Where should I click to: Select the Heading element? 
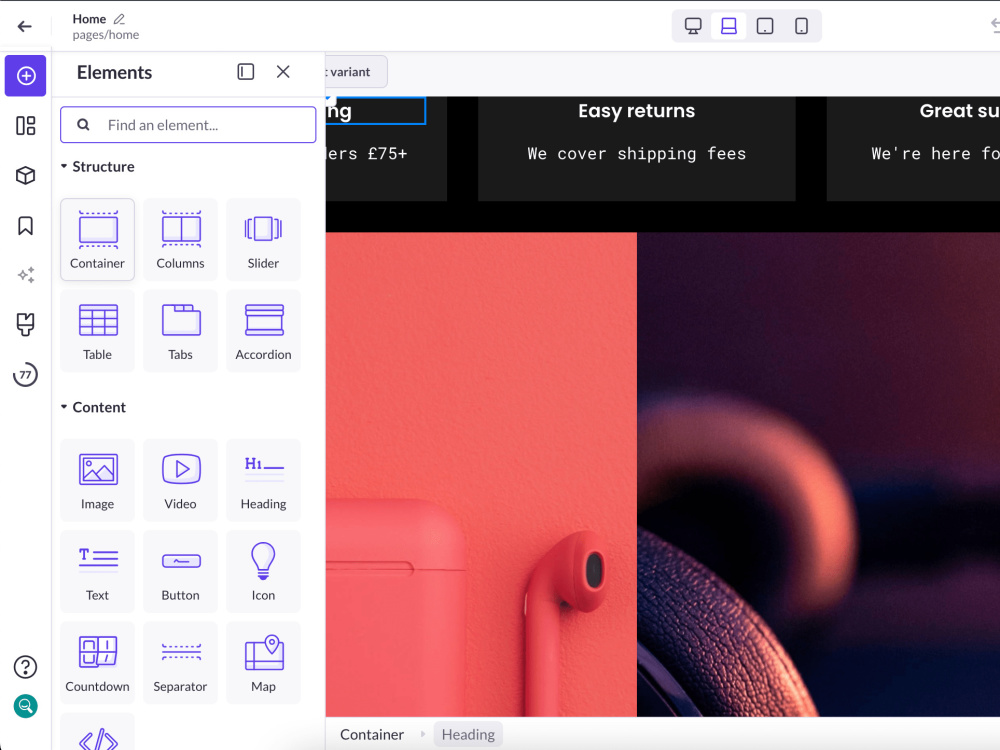tap(263, 480)
